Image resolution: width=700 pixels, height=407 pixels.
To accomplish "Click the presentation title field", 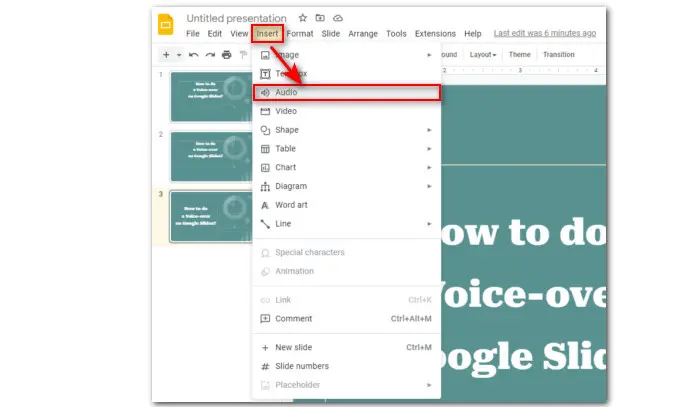I will [x=236, y=18].
